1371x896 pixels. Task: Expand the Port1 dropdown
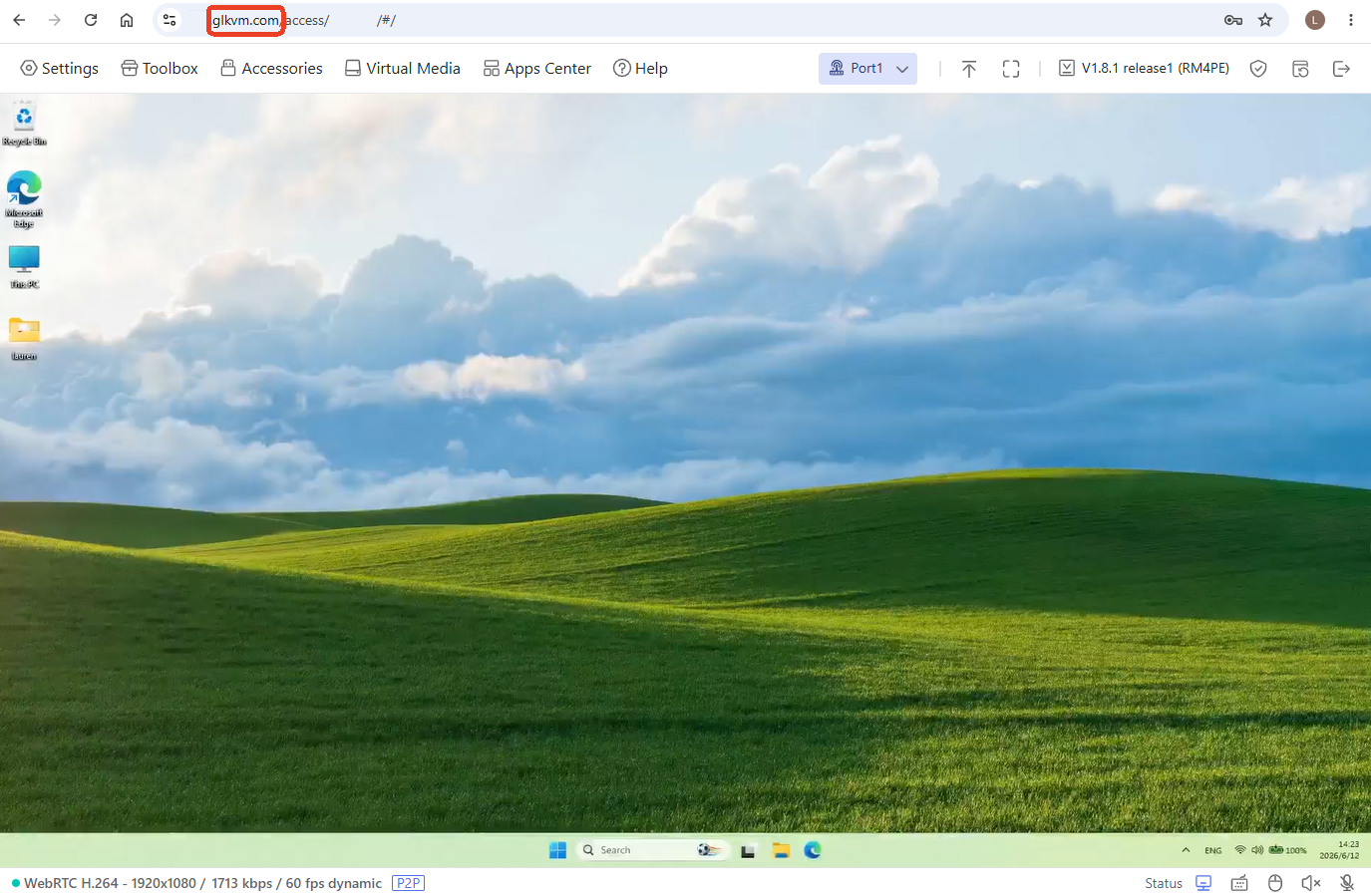(867, 68)
